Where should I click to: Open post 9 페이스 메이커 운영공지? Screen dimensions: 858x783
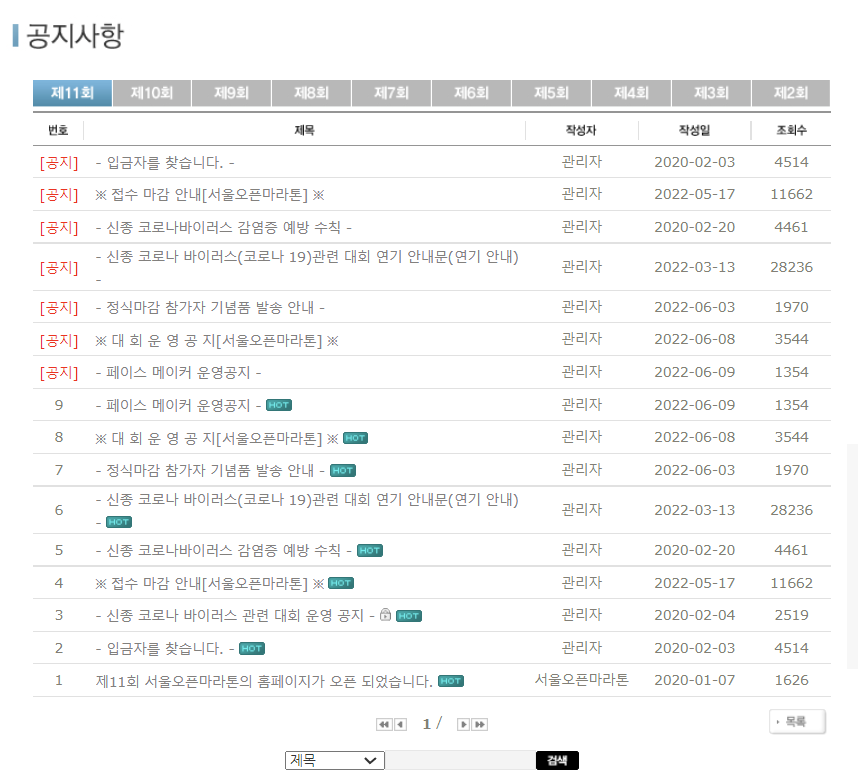click(178, 405)
